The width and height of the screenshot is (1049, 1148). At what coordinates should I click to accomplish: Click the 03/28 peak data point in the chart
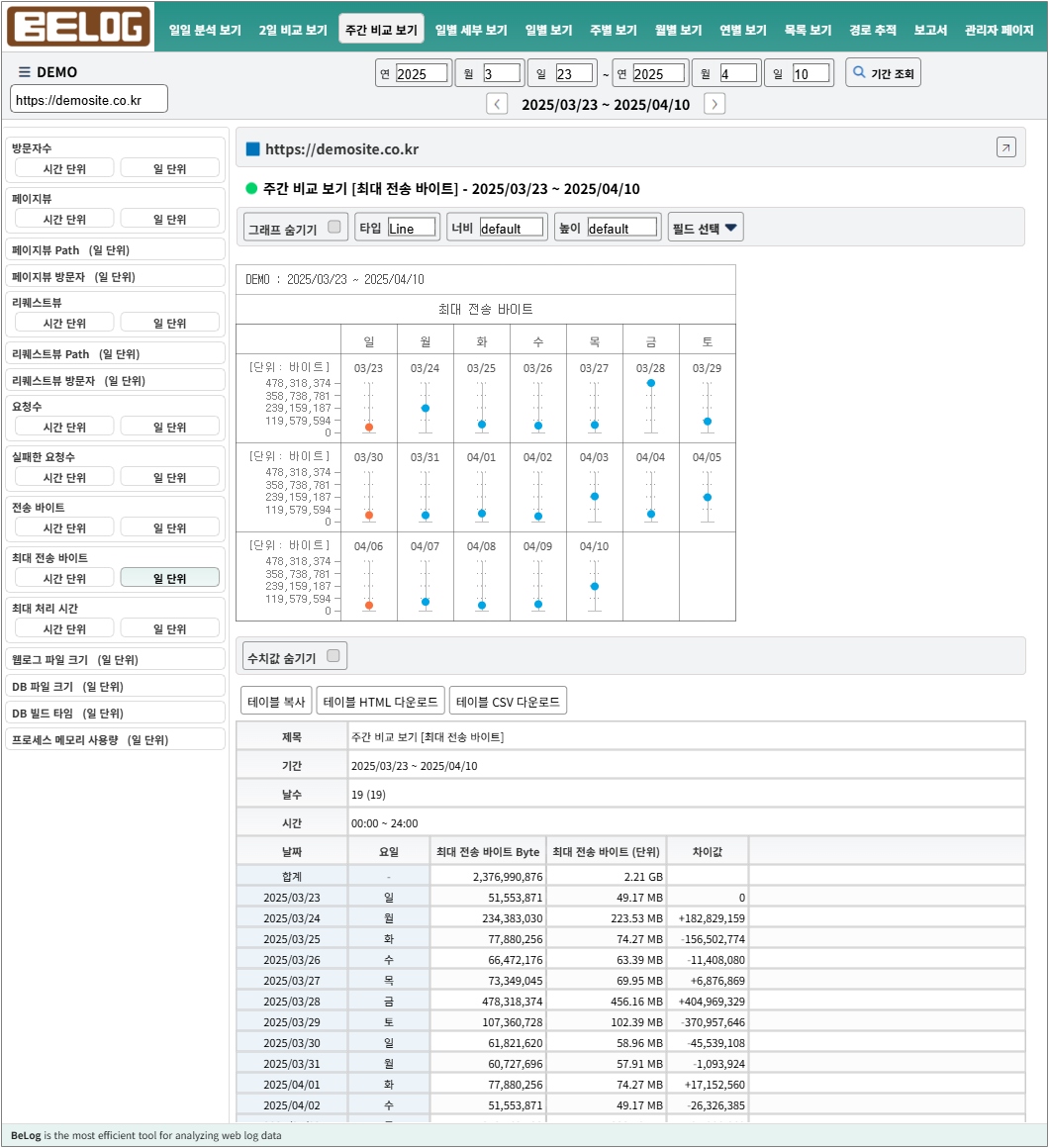[x=651, y=383]
